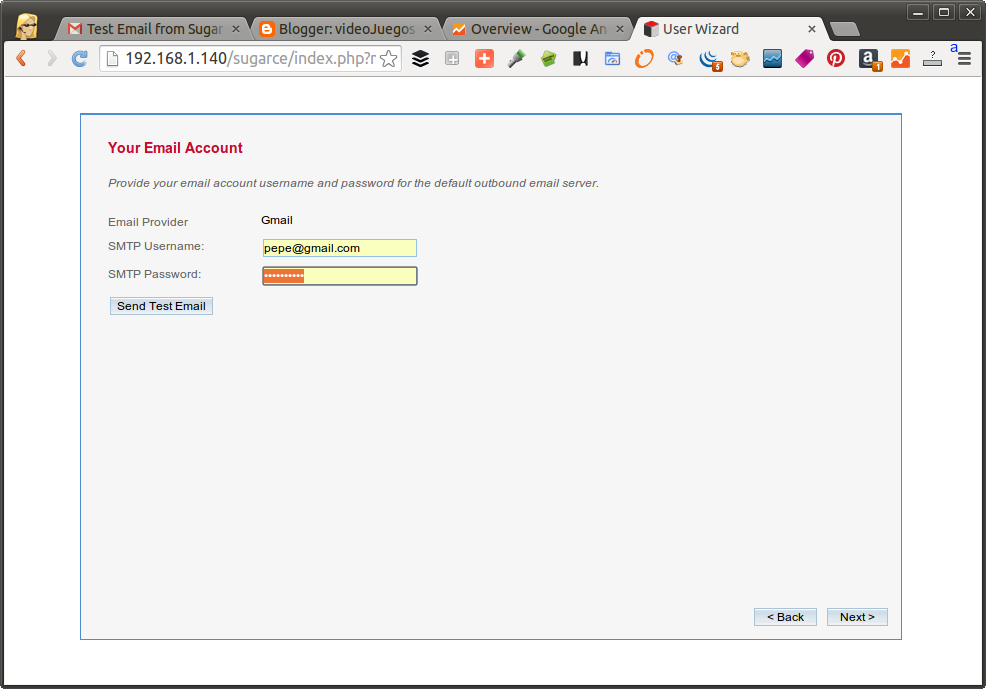Click the SMTP Username input field
Viewport: 986px width, 689px height.
[x=339, y=248]
